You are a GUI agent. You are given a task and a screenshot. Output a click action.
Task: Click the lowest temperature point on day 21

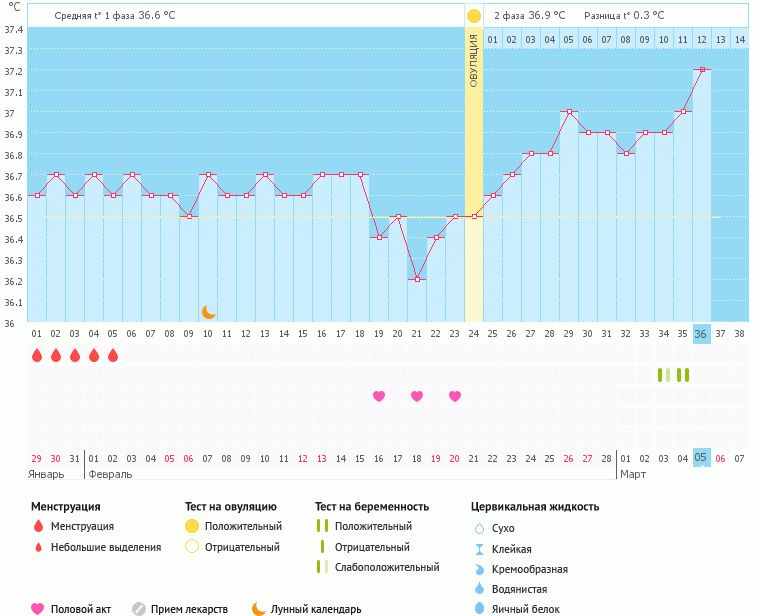tap(417, 280)
